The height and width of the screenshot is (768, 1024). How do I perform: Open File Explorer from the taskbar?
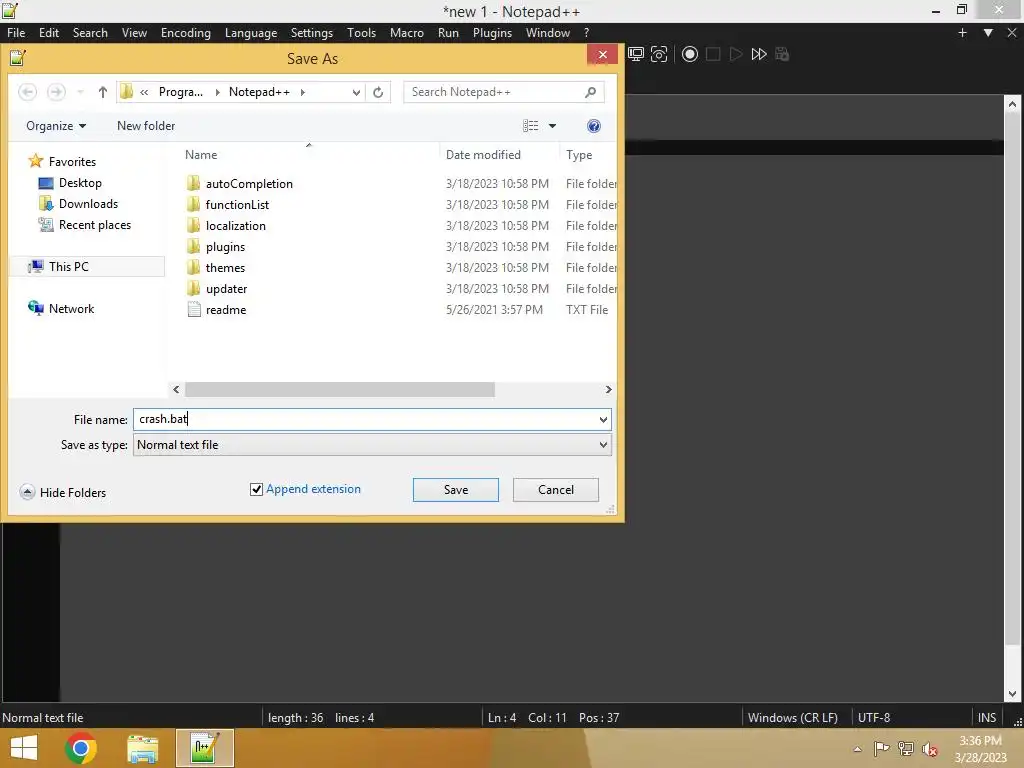click(142, 748)
